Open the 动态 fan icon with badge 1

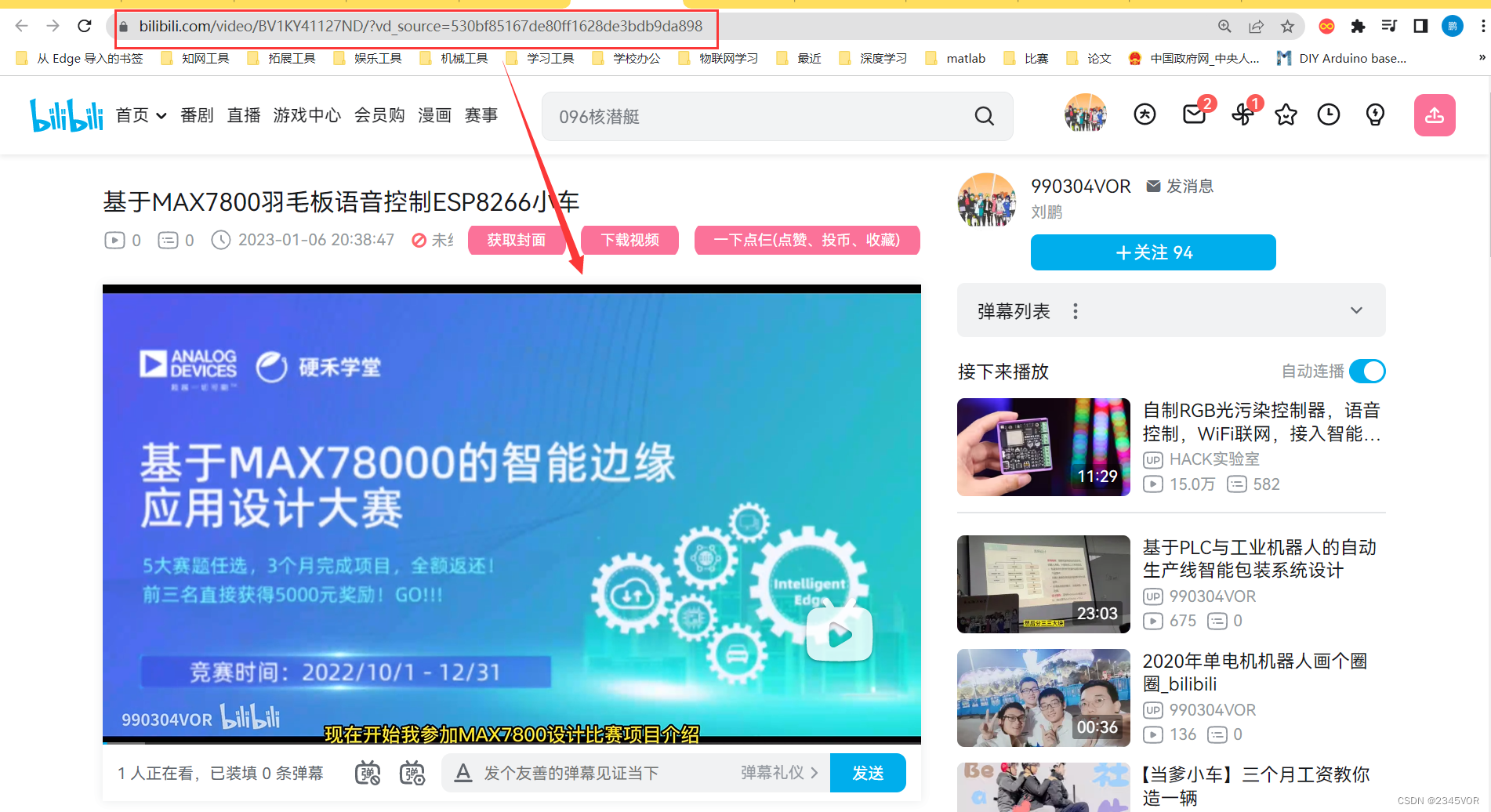1242,116
